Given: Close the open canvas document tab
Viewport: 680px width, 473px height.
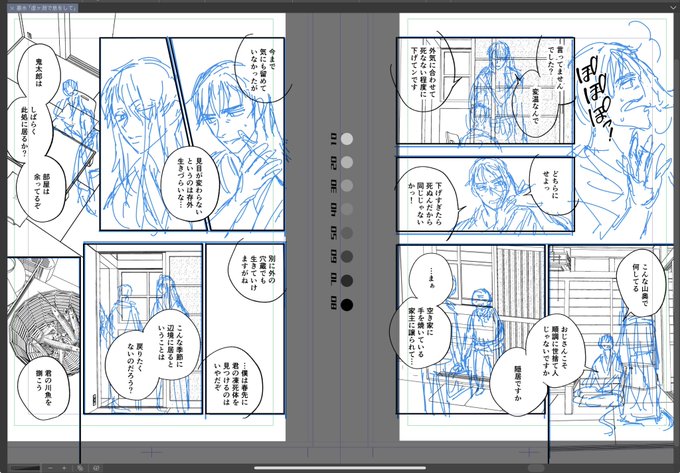Looking at the screenshot, I should click(12, 8).
